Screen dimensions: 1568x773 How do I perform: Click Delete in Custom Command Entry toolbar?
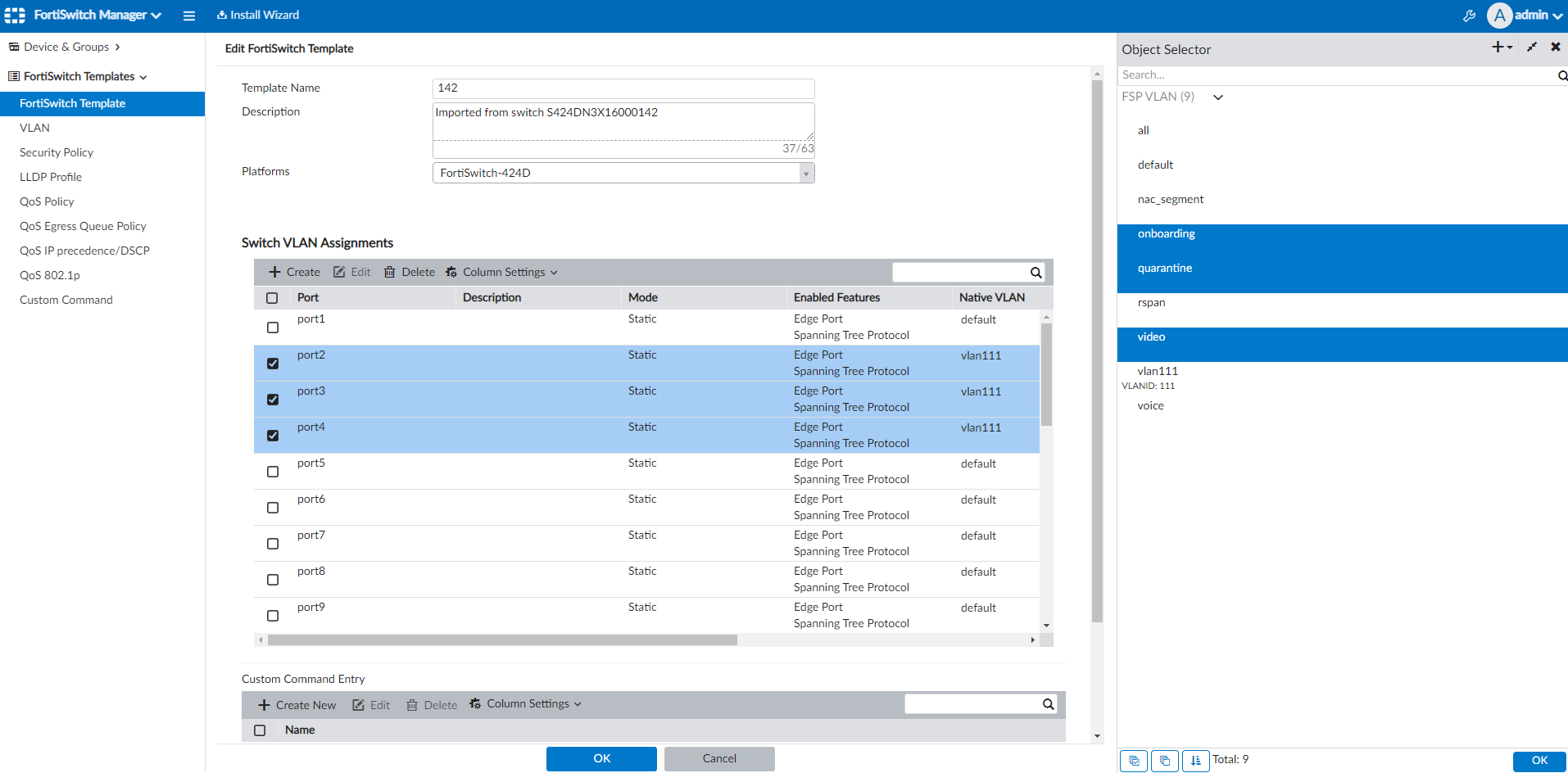click(x=432, y=705)
